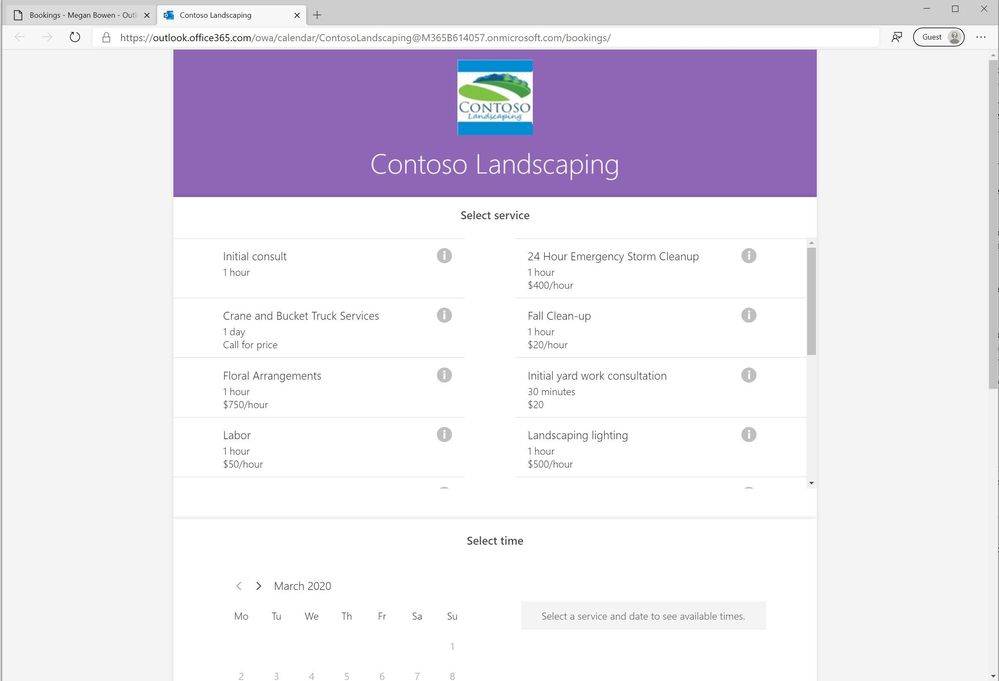This screenshot has height=681, width=999.
Task: Click the $400/hour price text
Action: tap(550, 285)
